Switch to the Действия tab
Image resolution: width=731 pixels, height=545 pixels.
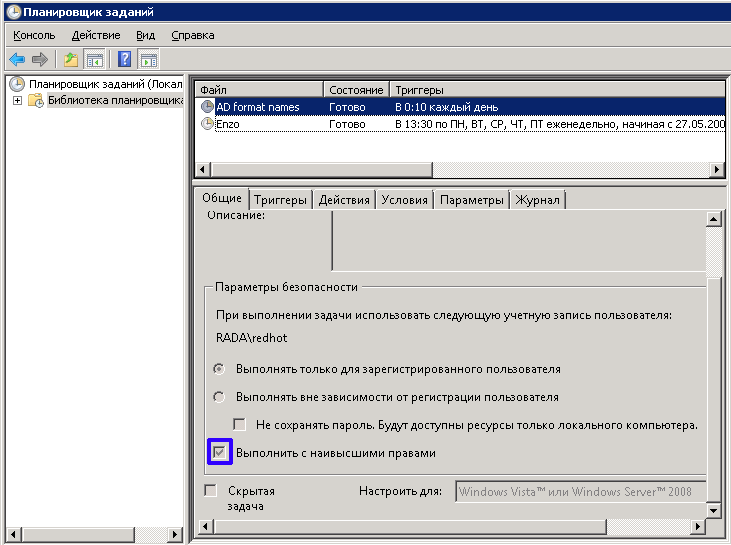344,200
